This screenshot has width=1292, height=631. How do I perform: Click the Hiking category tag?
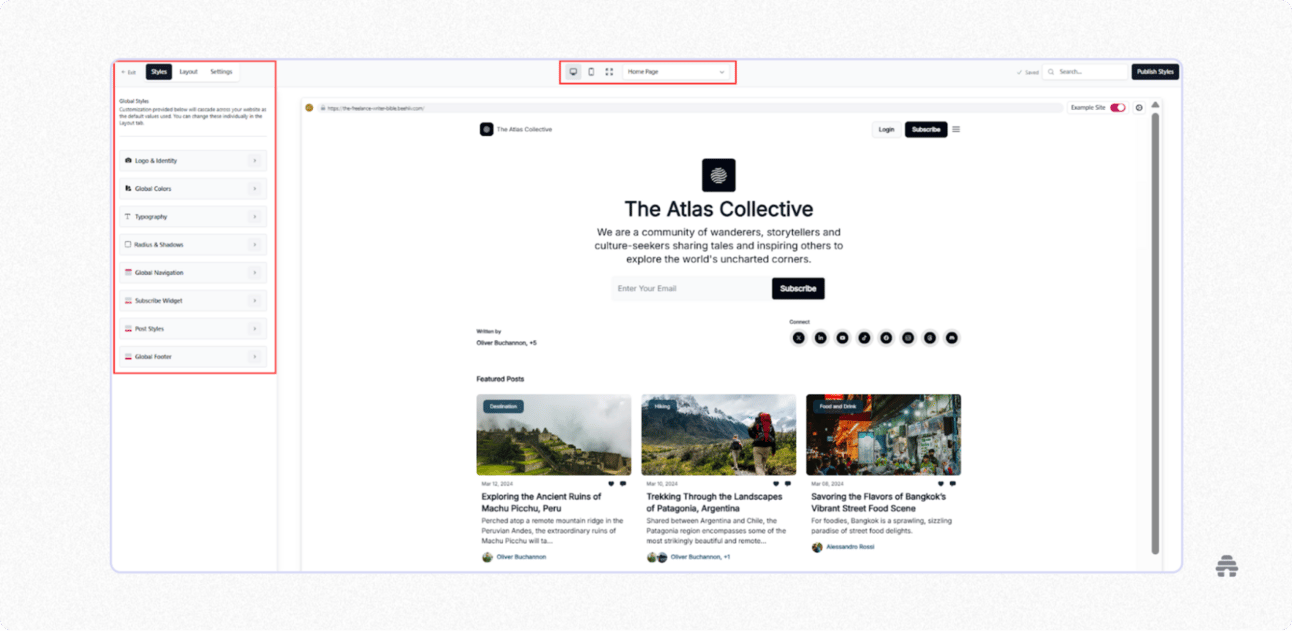662,406
